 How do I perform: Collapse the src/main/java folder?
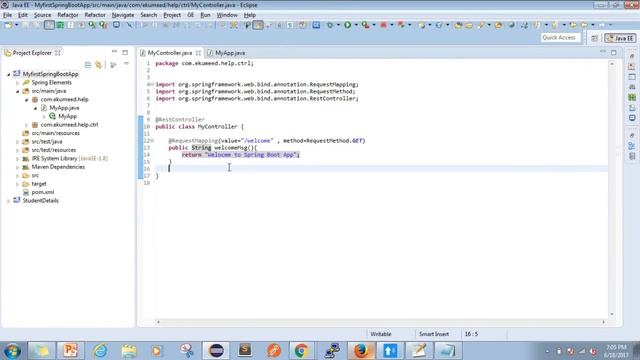tap(18, 91)
